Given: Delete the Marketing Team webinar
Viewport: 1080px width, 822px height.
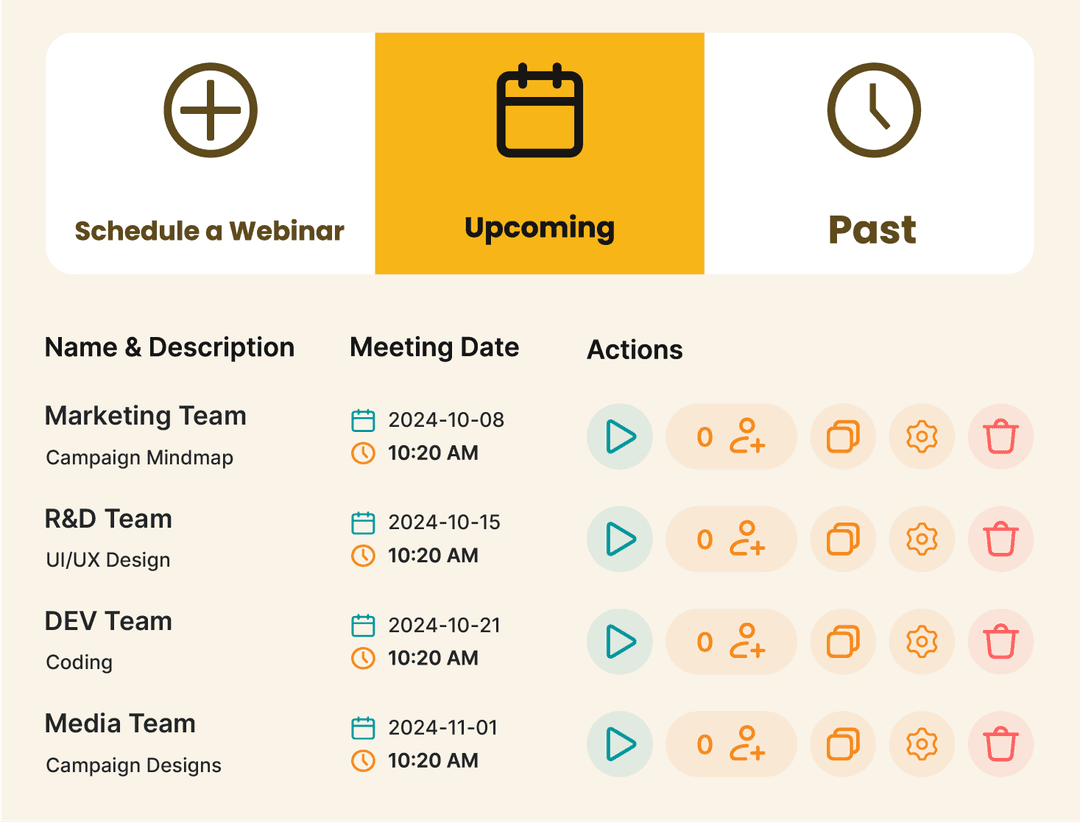Looking at the screenshot, I should click(x=1000, y=437).
